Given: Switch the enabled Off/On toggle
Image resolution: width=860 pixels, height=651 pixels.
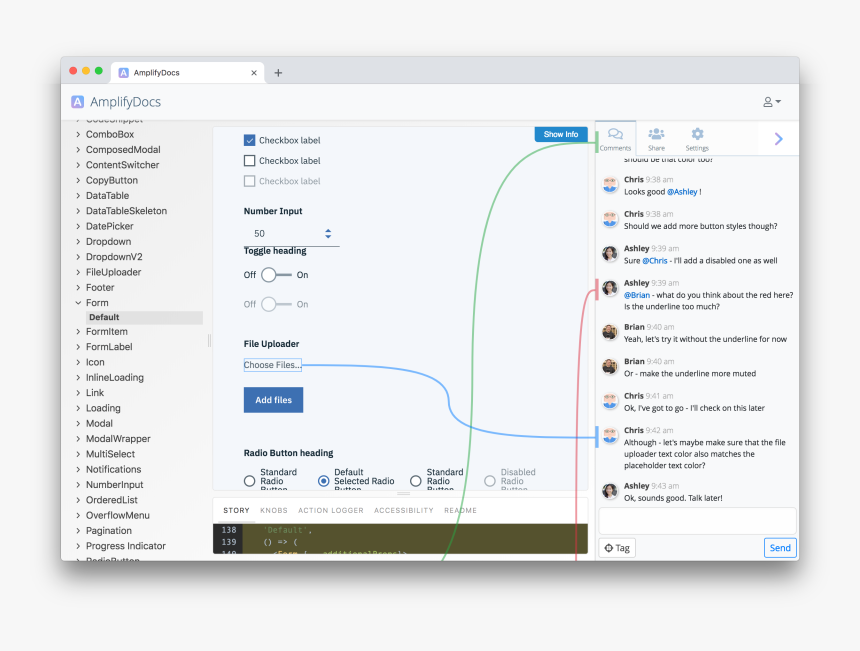Looking at the screenshot, I should pyautogui.click(x=276, y=275).
